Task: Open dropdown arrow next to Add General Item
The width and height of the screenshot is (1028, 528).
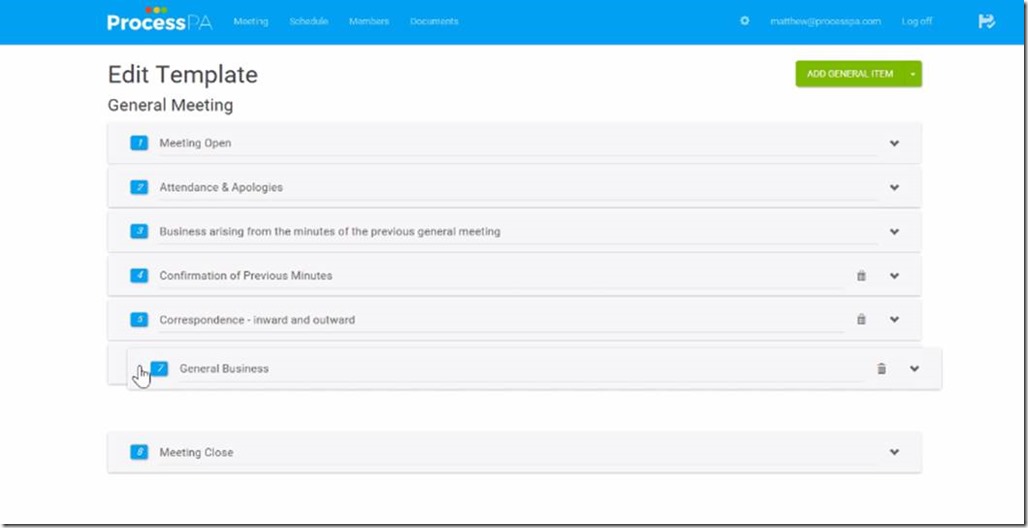Action: 912,74
